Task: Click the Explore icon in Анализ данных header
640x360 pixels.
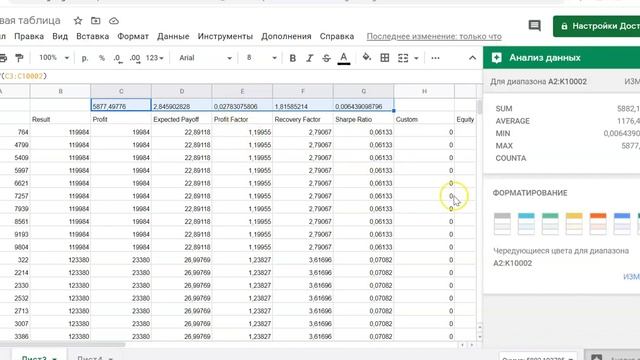Action: click(x=496, y=58)
